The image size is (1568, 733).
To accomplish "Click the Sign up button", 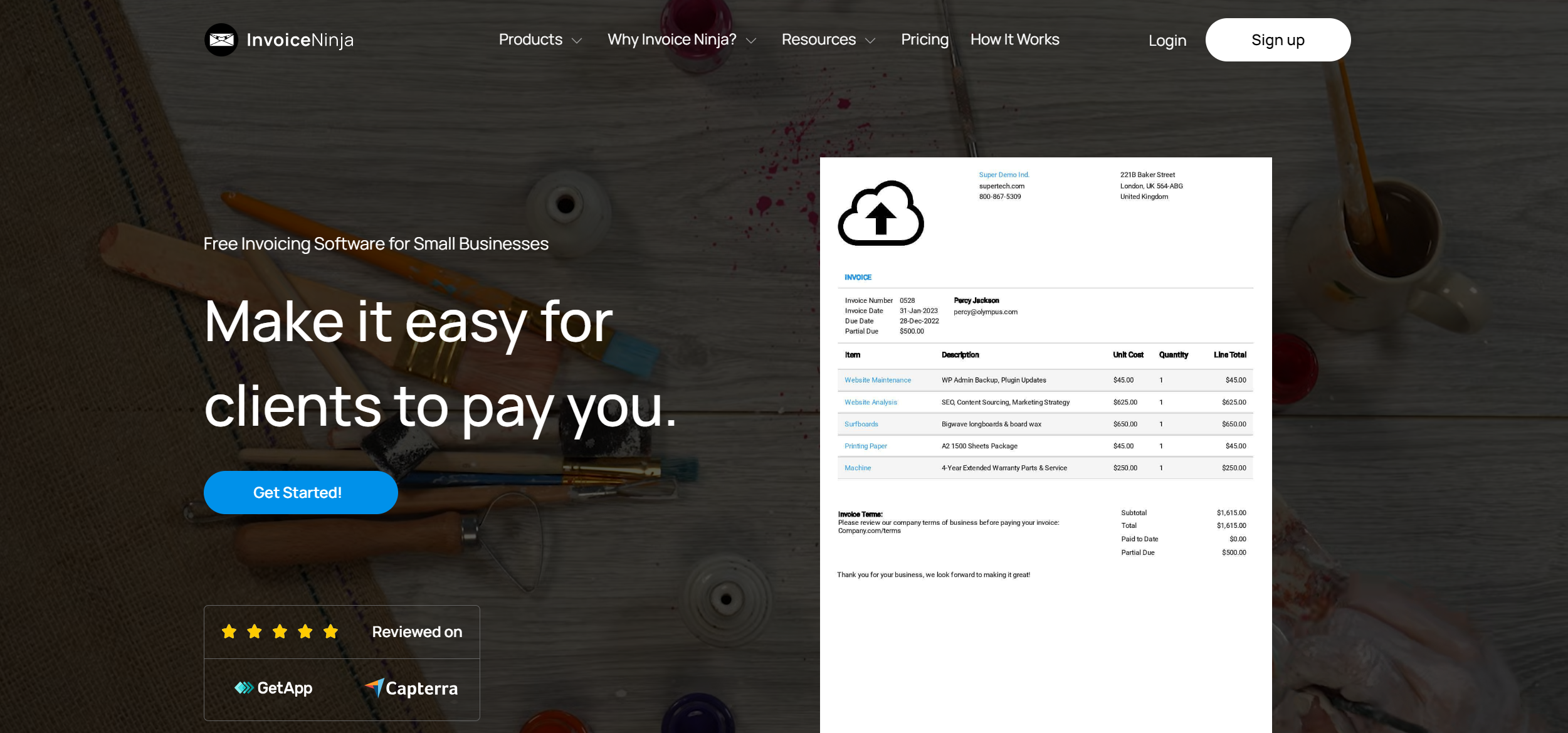I will pyautogui.click(x=1278, y=40).
